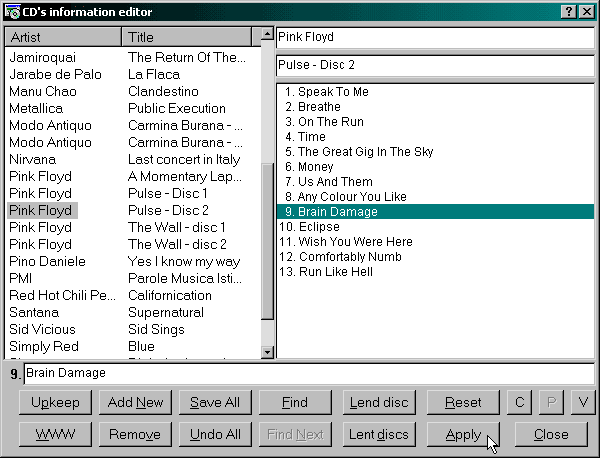Click the Undo All button
Viewport: 600px width, 458px height.
pos(215,434)
